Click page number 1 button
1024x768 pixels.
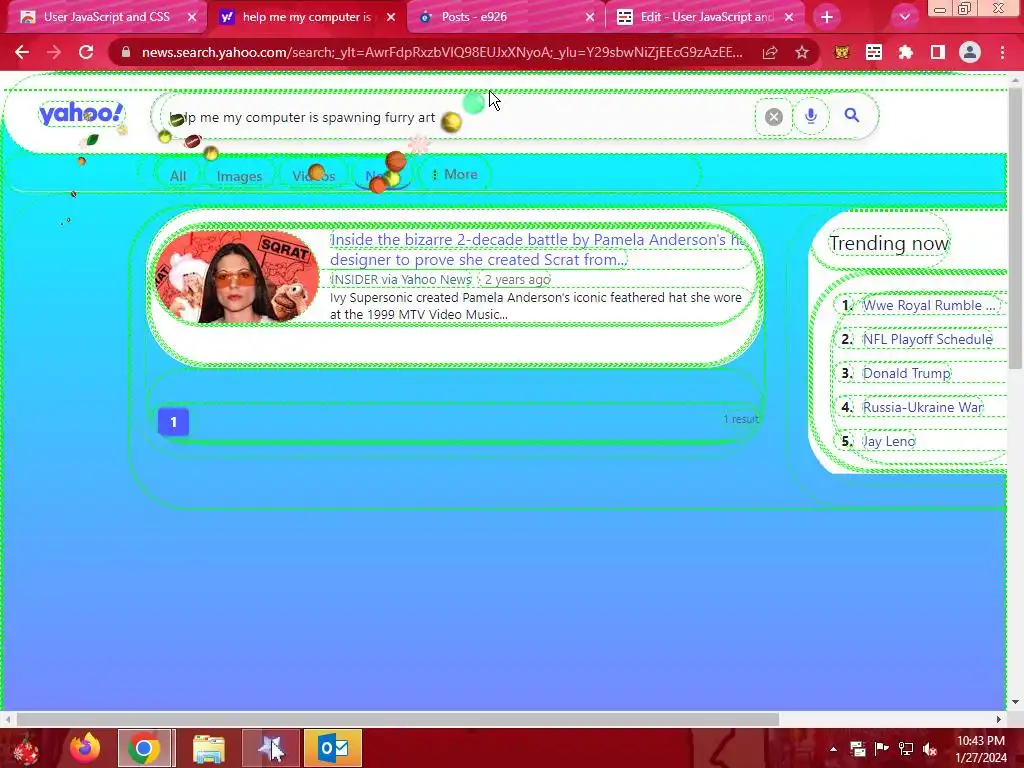[174, 422]
